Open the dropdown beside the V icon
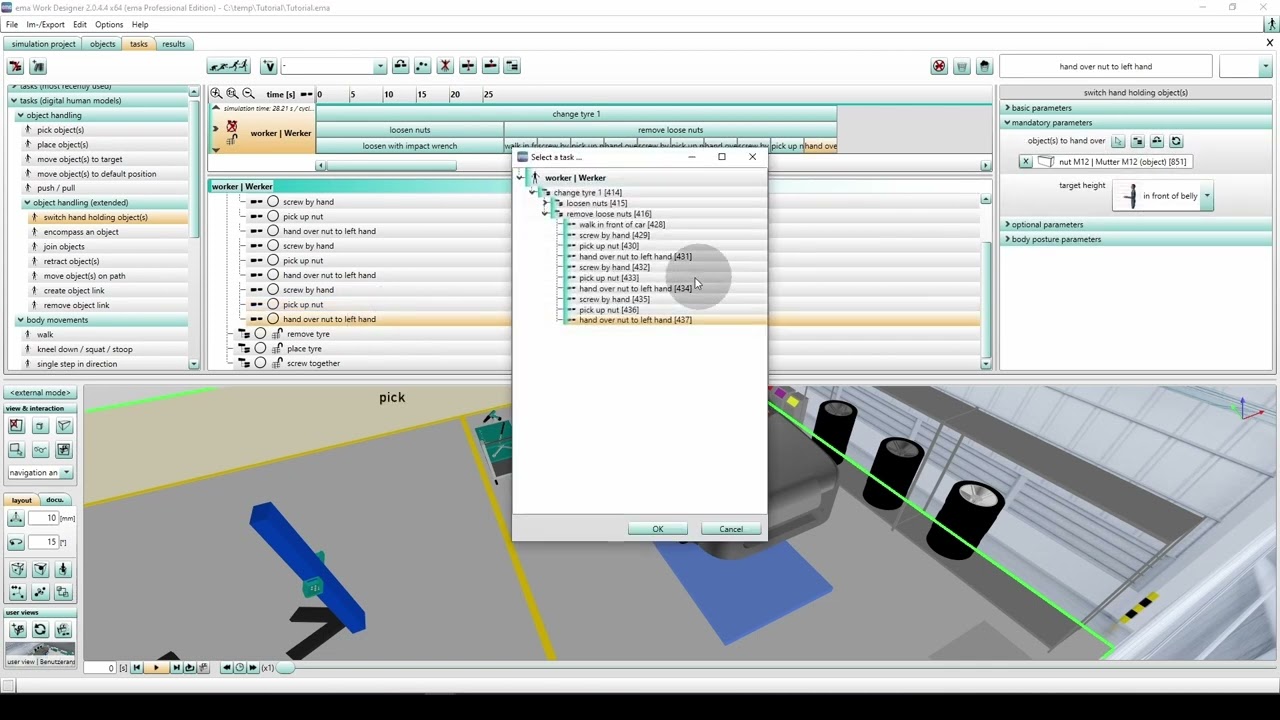The image size is (1280, 720). 380,67
